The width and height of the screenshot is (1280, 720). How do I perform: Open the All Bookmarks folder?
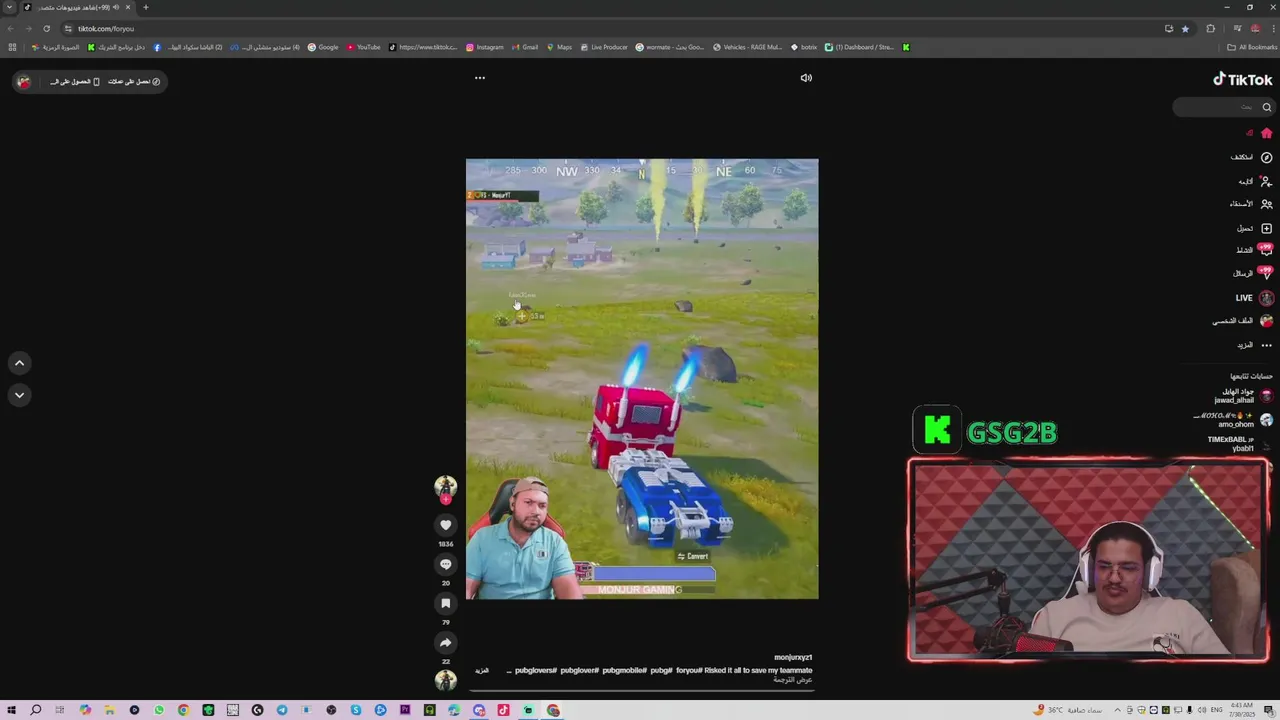point(1251,47)
